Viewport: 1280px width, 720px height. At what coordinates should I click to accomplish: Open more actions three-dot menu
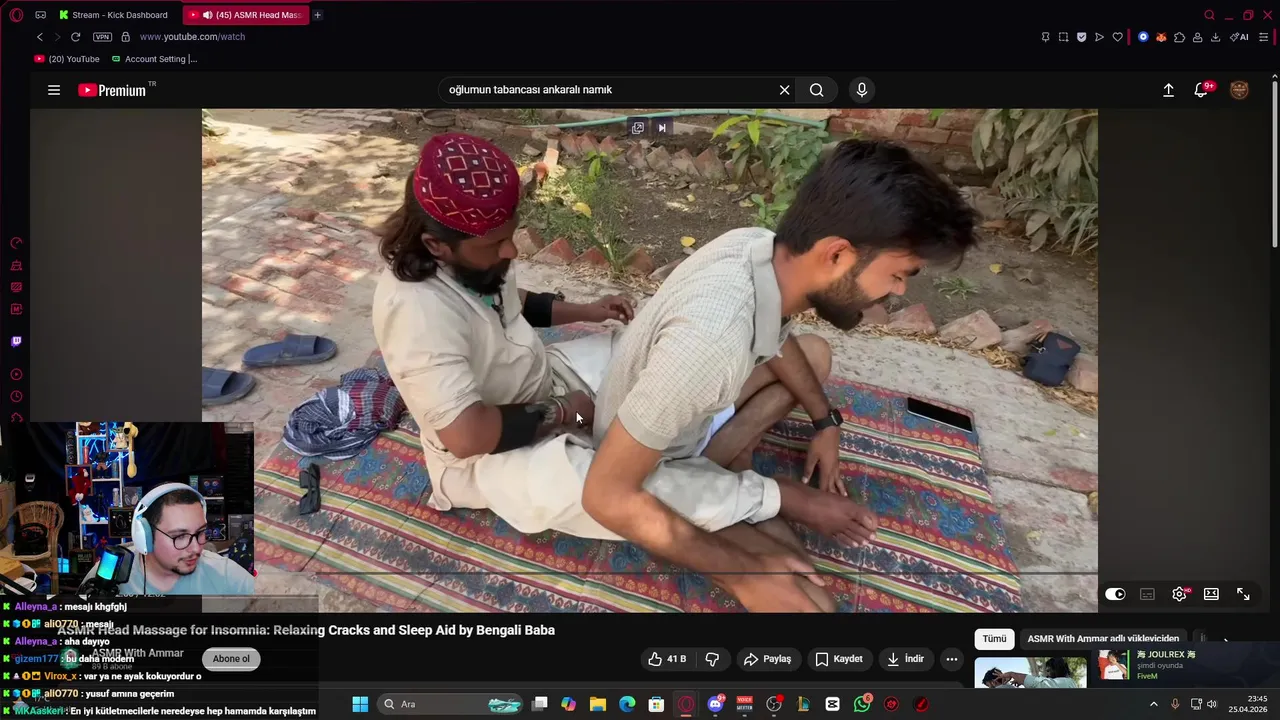(952, 659)
